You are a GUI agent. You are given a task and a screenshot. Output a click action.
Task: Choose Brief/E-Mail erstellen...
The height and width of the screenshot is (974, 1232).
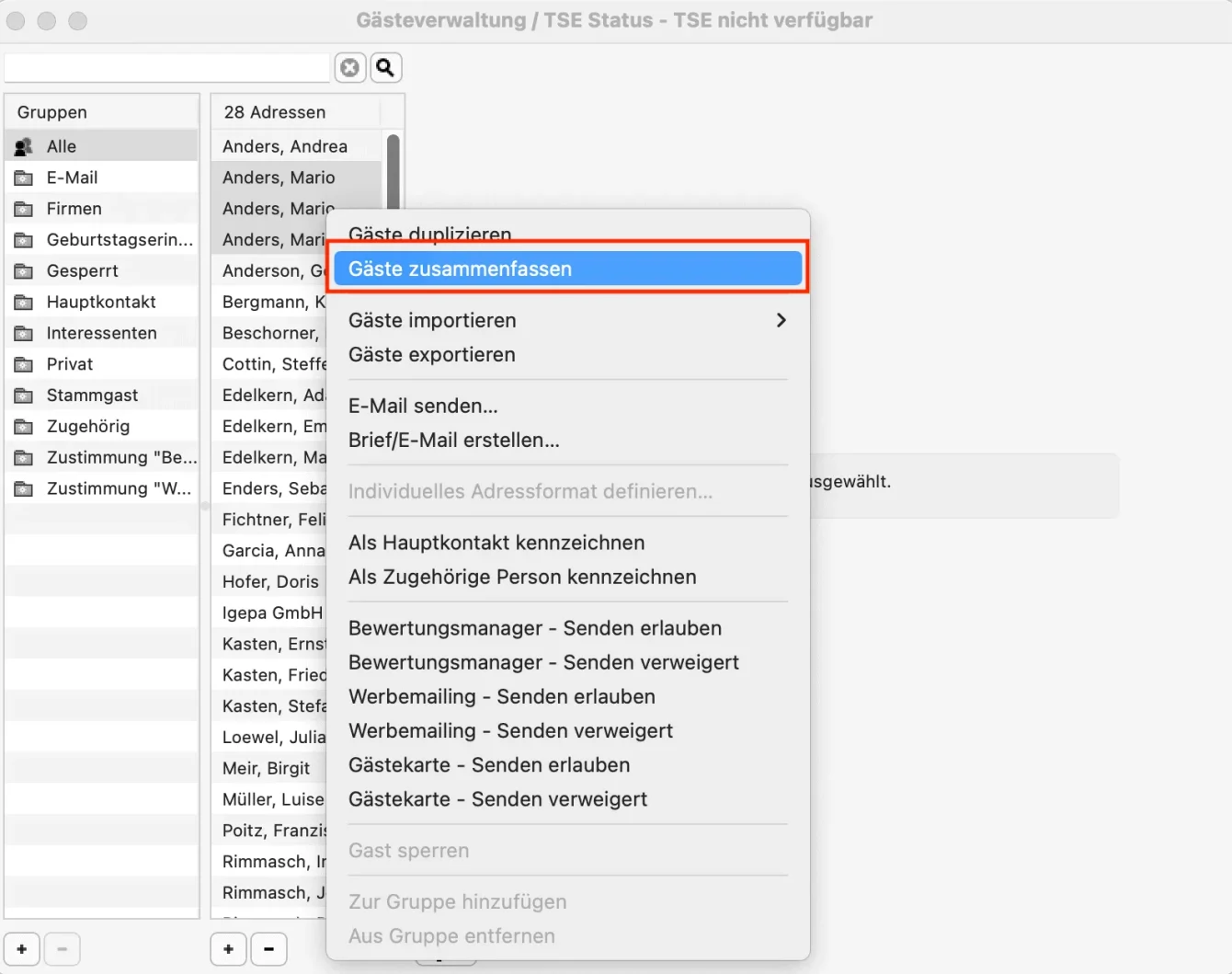click(567, 440)
